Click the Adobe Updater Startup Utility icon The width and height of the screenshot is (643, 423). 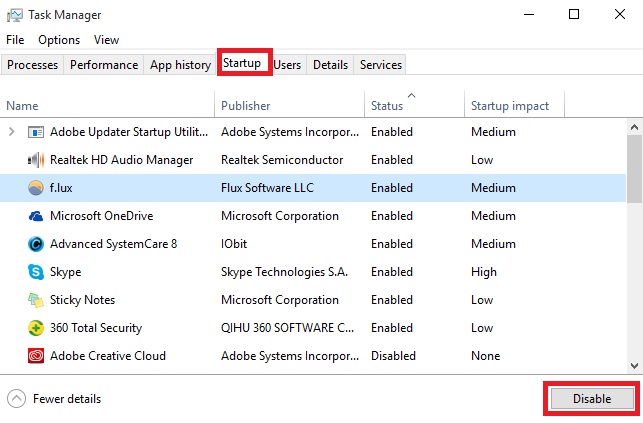36,132
